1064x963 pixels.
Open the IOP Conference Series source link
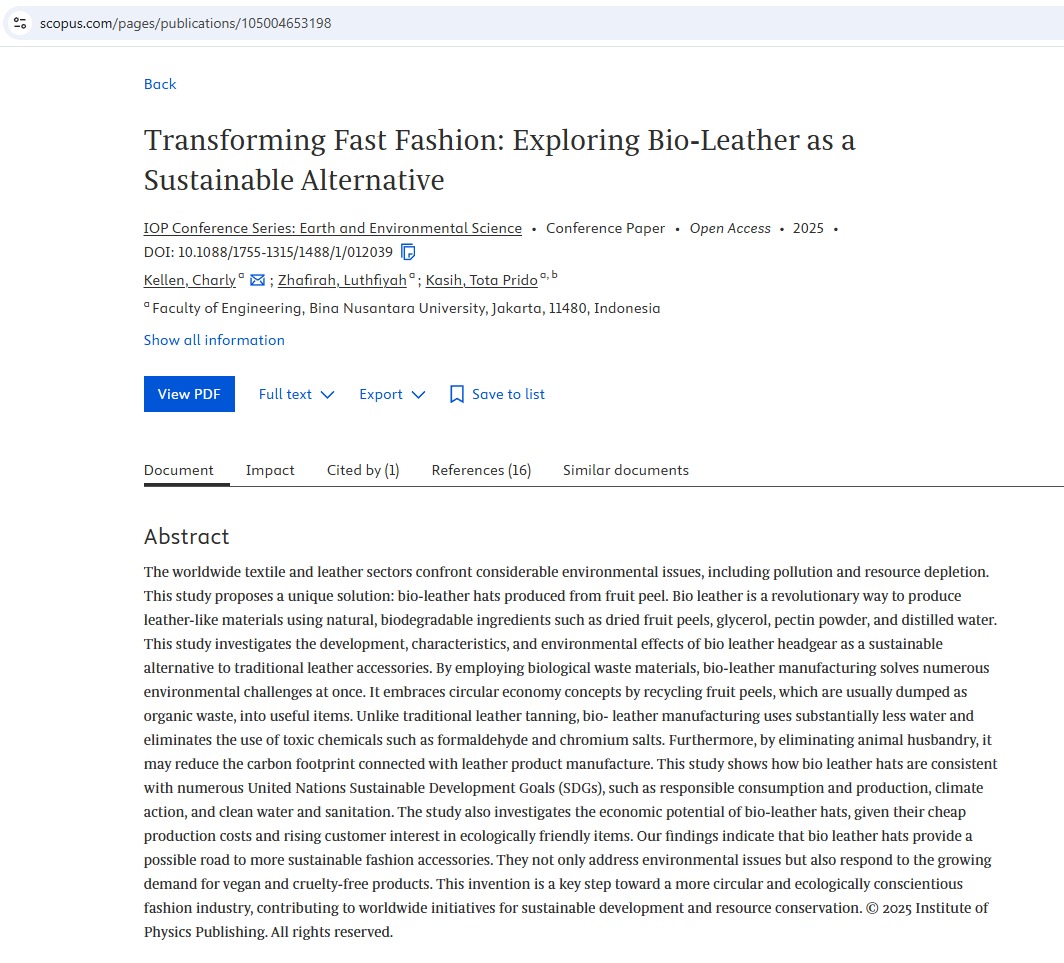pos(333,228)
